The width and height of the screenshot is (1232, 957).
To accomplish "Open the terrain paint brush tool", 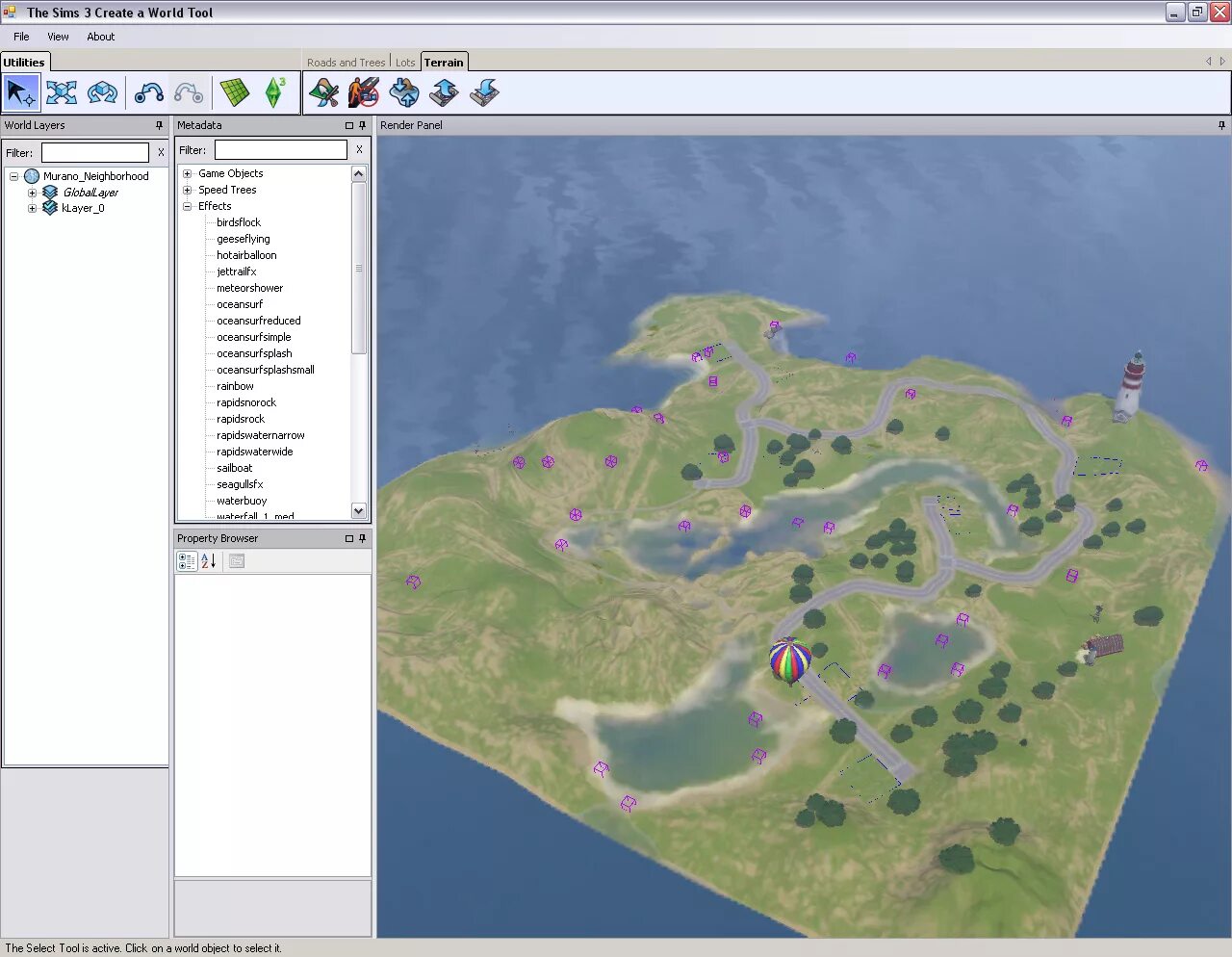I will pyautogui.click(x=323, y=92).
